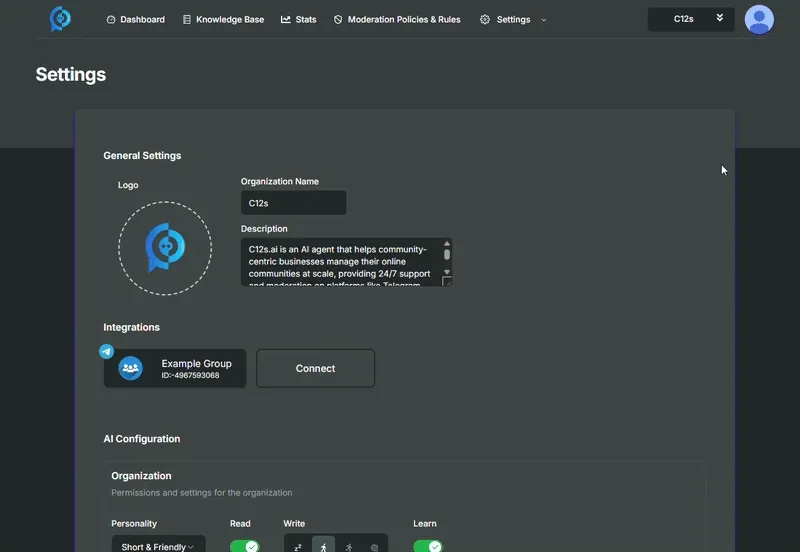This screenshot has height=552, width=800.
Task: Expand the C12s organization switcher
Action: (691, 19)
